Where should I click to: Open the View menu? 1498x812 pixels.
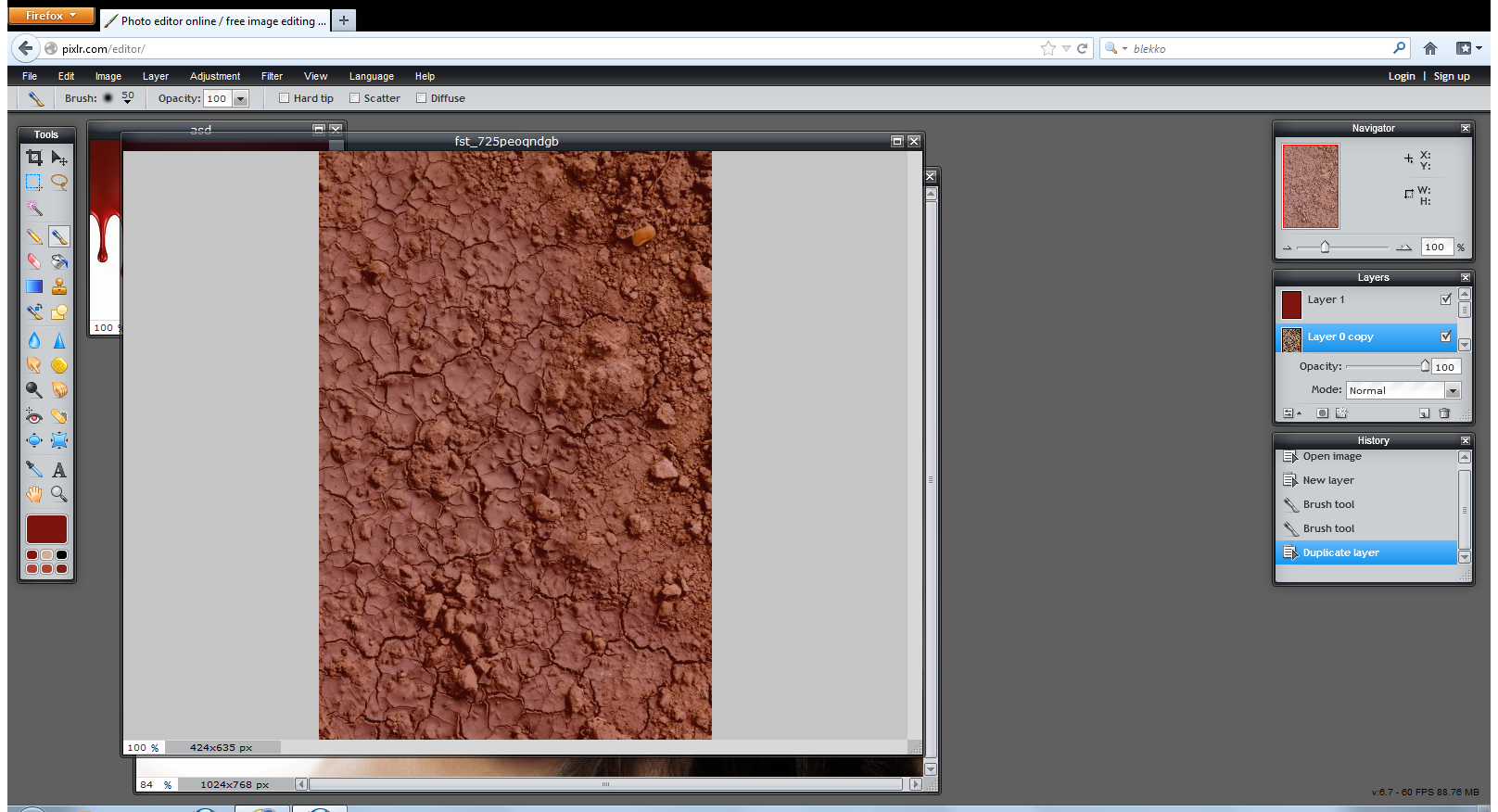[316, 76]
